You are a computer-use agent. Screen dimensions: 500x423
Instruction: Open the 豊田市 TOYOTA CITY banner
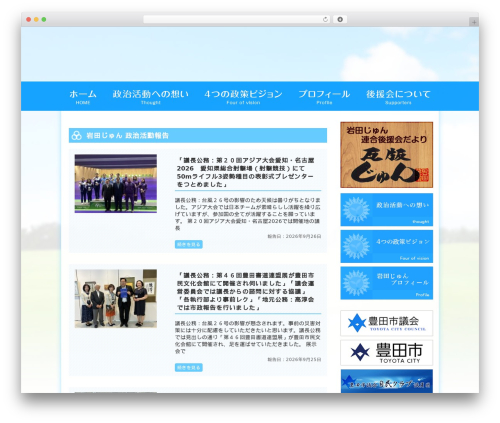[x=387, y=353]
